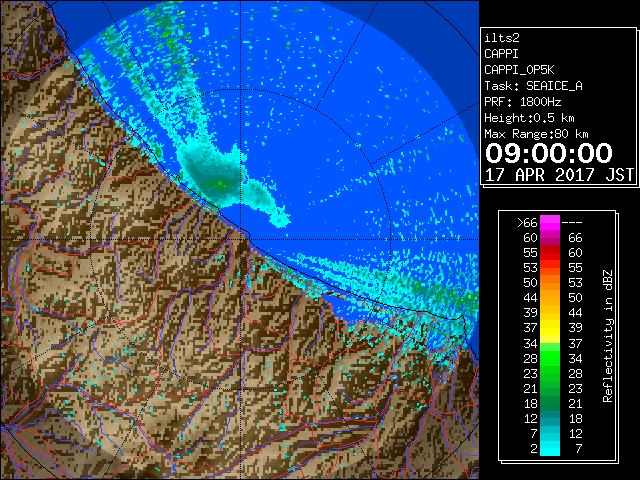
Task: Select the dark red 55–60 dBZ swatch
Action: tap(550, 253)
